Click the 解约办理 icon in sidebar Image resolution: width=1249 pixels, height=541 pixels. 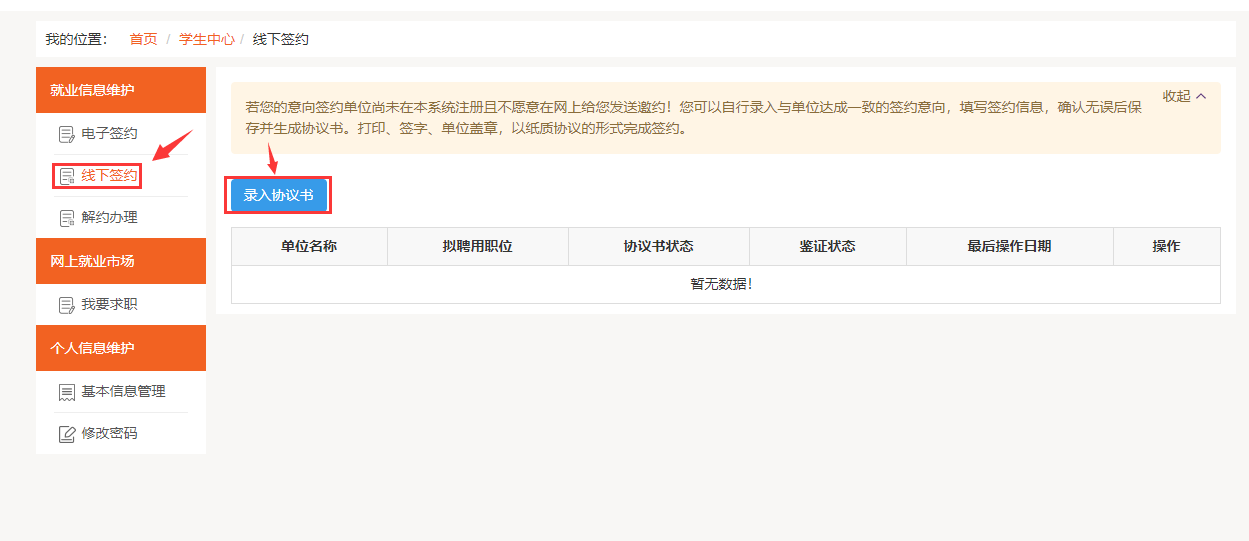point(67,218)
